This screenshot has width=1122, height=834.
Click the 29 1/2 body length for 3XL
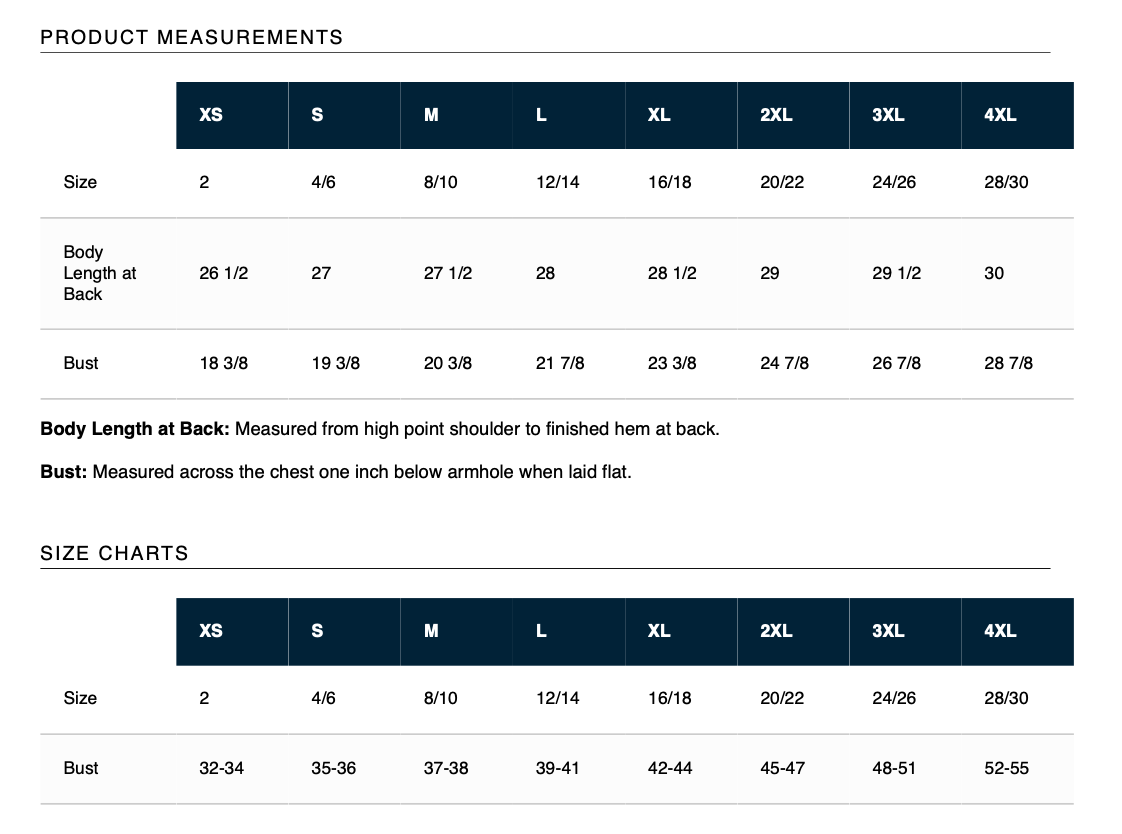(x=896, y=273)
